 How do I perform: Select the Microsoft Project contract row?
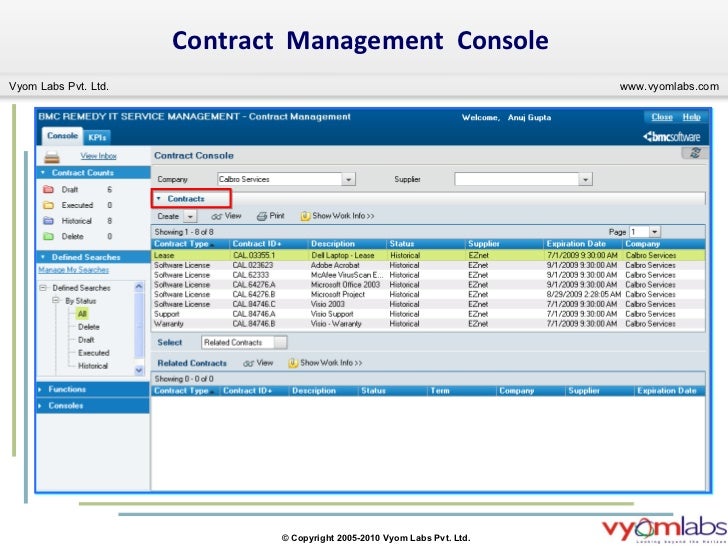click(428, 294)
